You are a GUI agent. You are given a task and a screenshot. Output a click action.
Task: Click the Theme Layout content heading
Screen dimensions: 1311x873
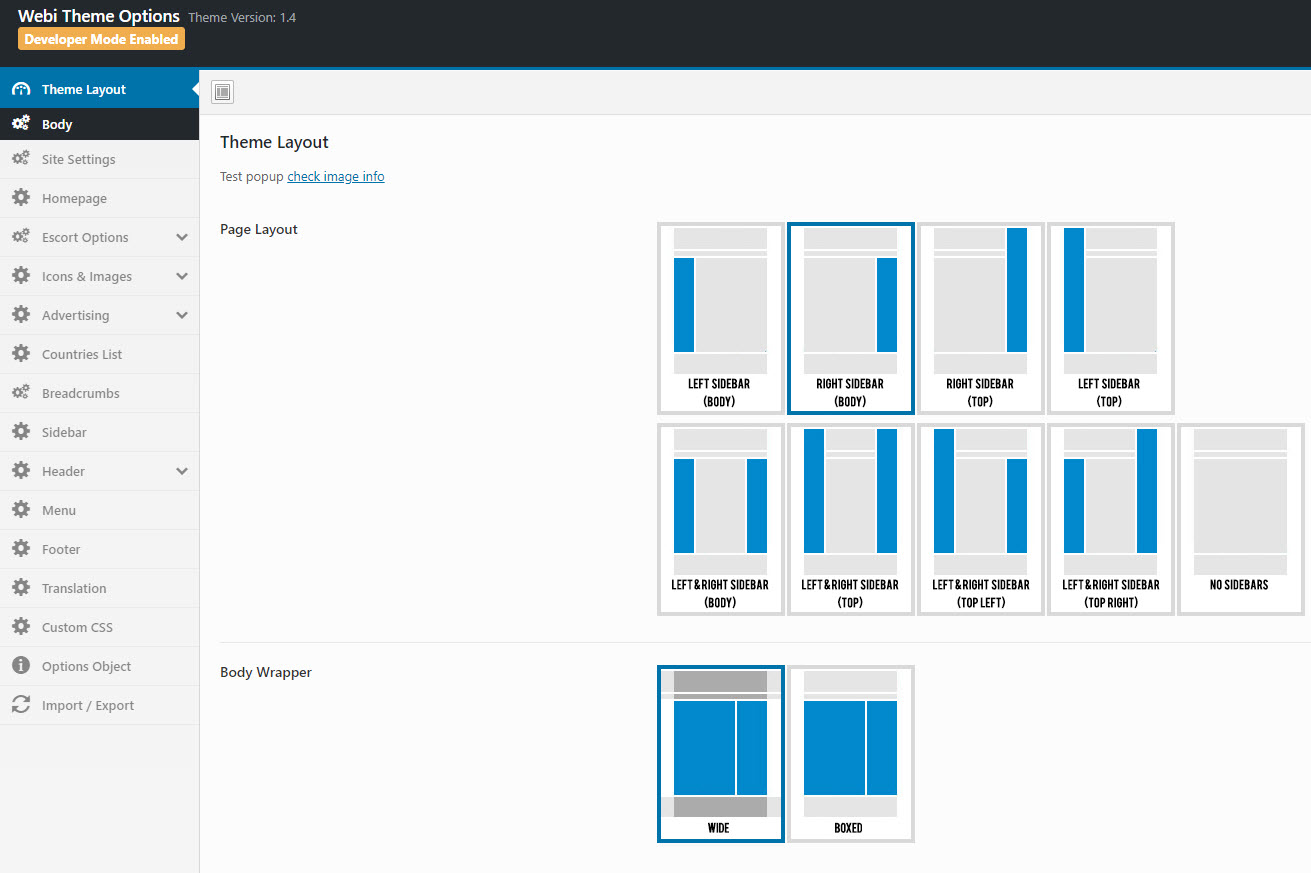(274, 142)
